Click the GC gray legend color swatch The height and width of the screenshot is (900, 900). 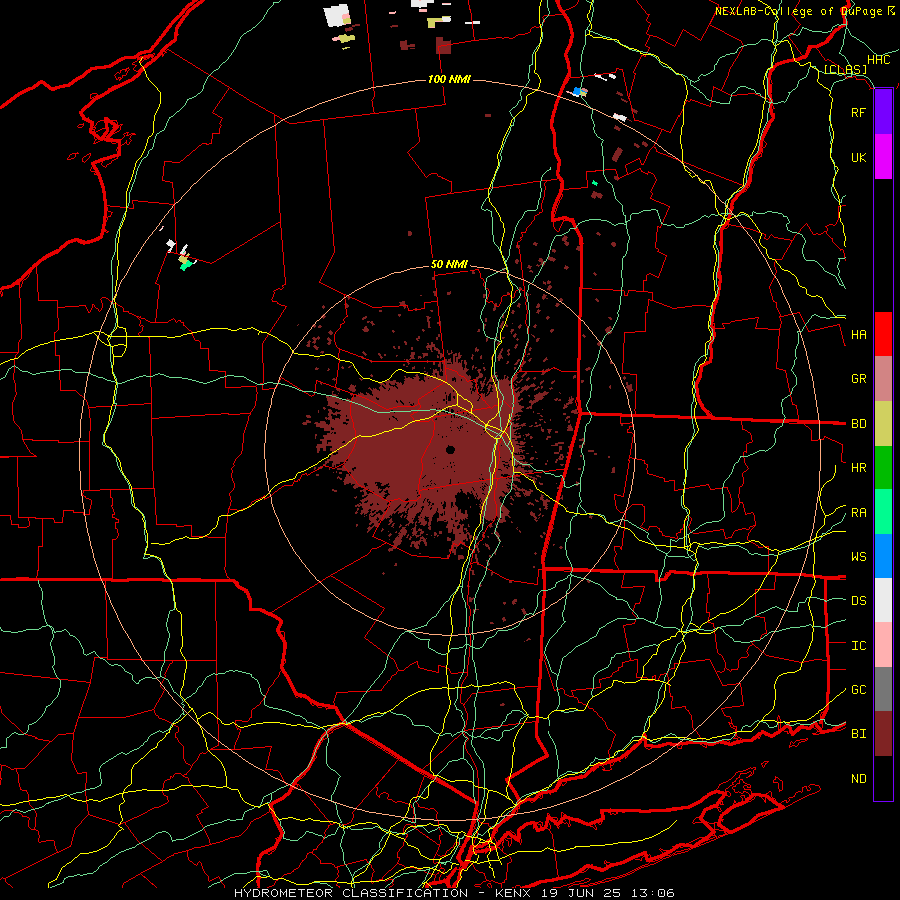pos(883,689)
